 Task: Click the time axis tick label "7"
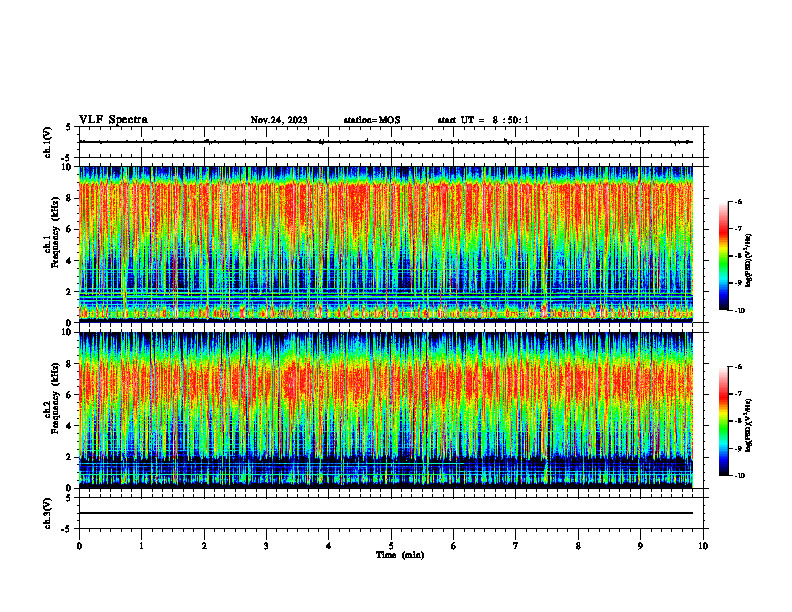point(516,546)
